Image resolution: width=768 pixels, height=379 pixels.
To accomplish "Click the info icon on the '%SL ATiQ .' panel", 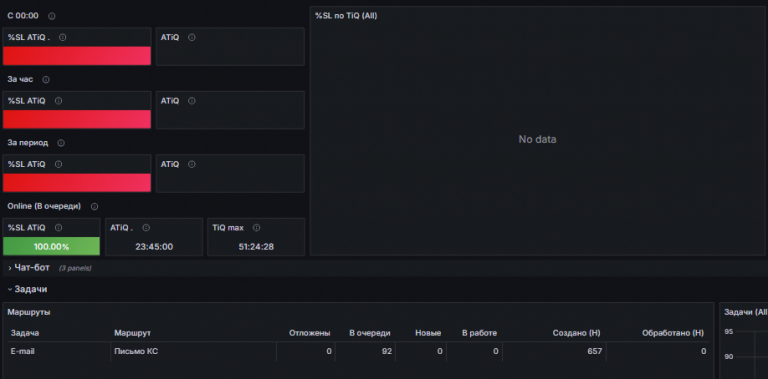I will coord(63,37).
